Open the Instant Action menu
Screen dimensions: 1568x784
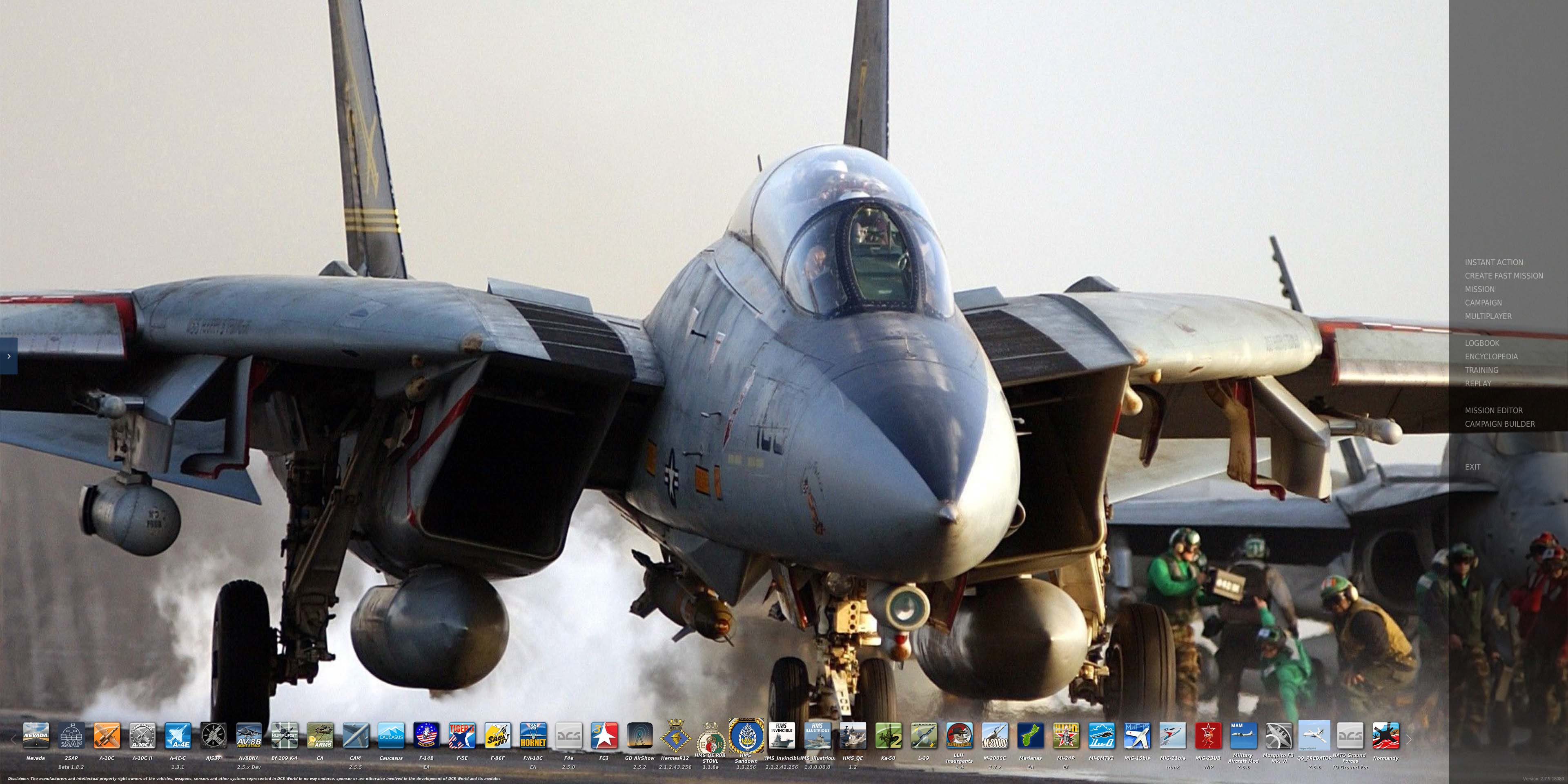(x=1494, y=262)
